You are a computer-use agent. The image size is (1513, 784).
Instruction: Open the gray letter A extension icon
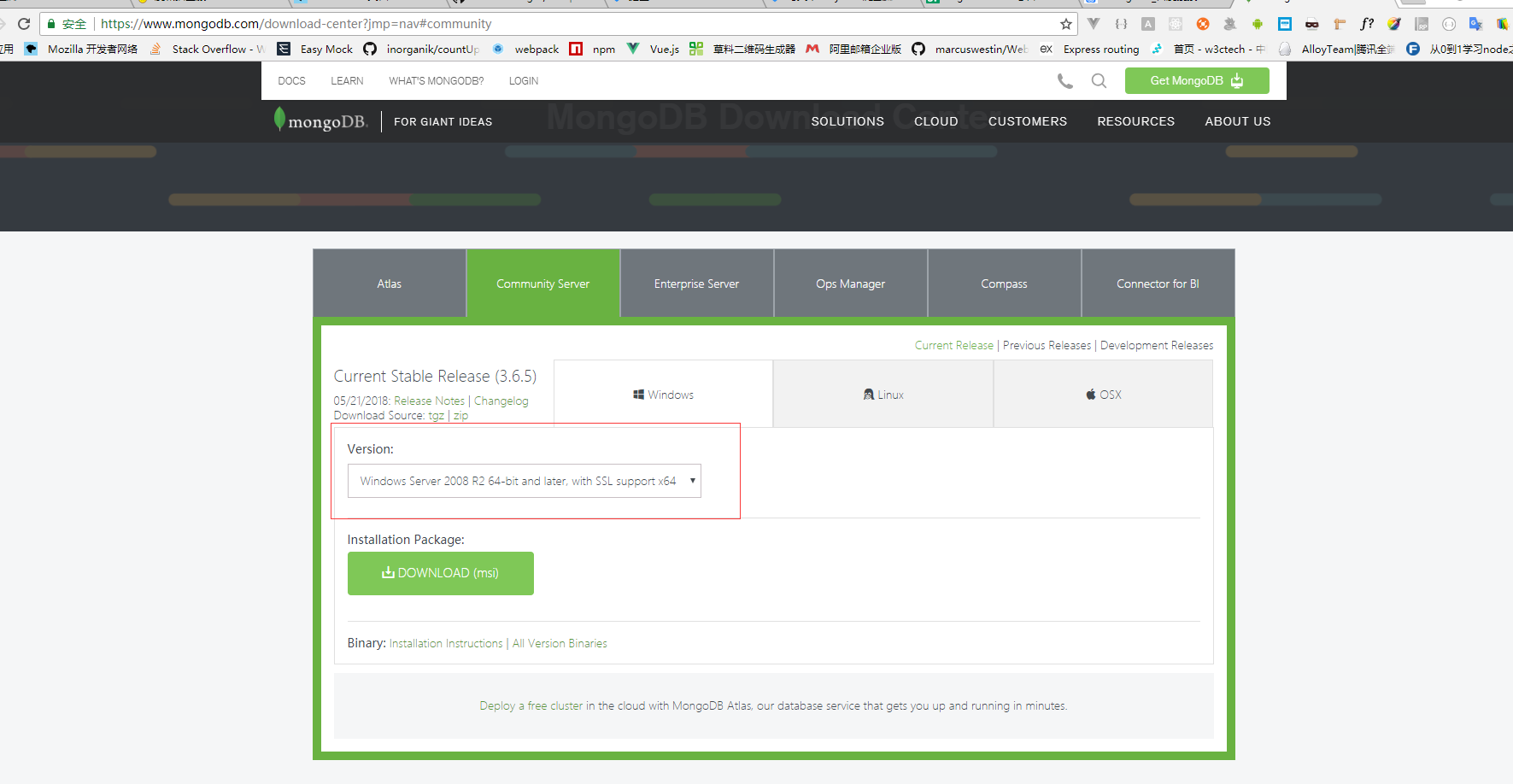[1148, 24]
